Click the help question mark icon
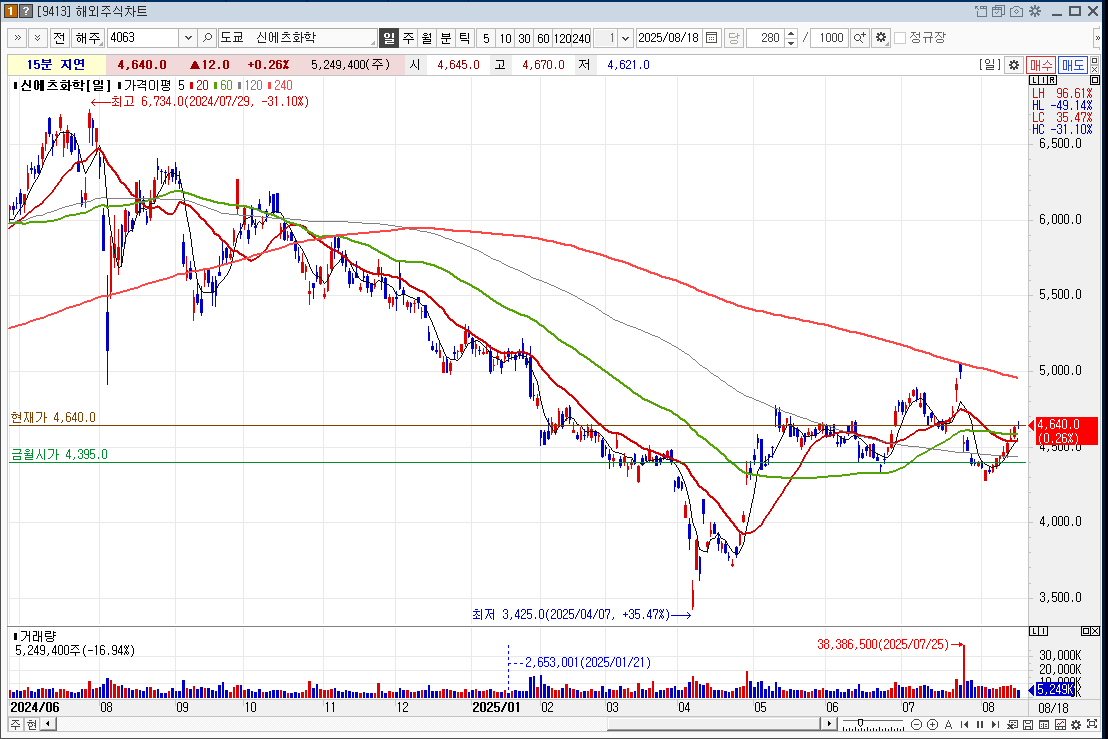Screen dimensions: 1108x739 pyautogui.click(x=27, y=11)
